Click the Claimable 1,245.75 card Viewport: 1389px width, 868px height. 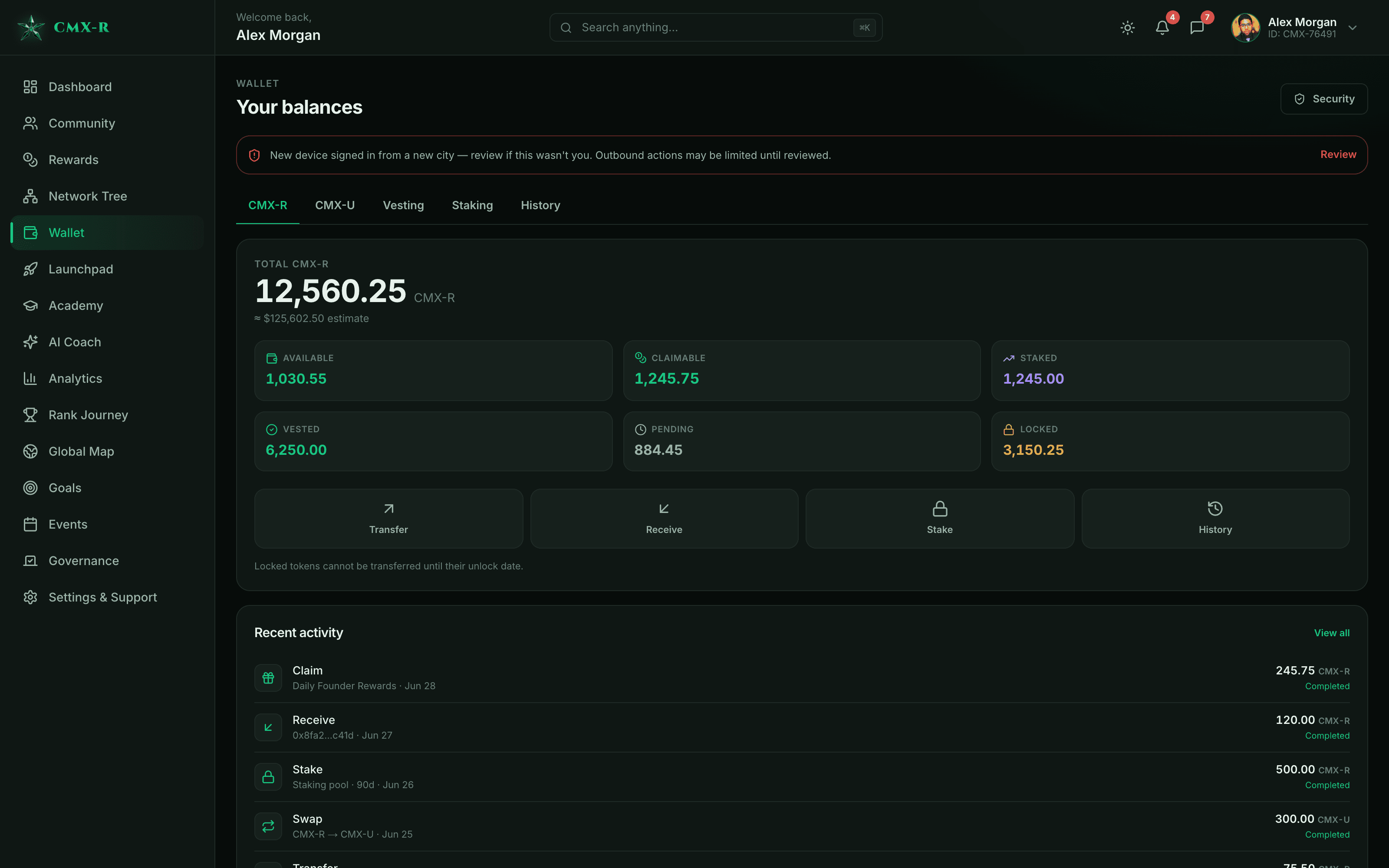[802, 370]
